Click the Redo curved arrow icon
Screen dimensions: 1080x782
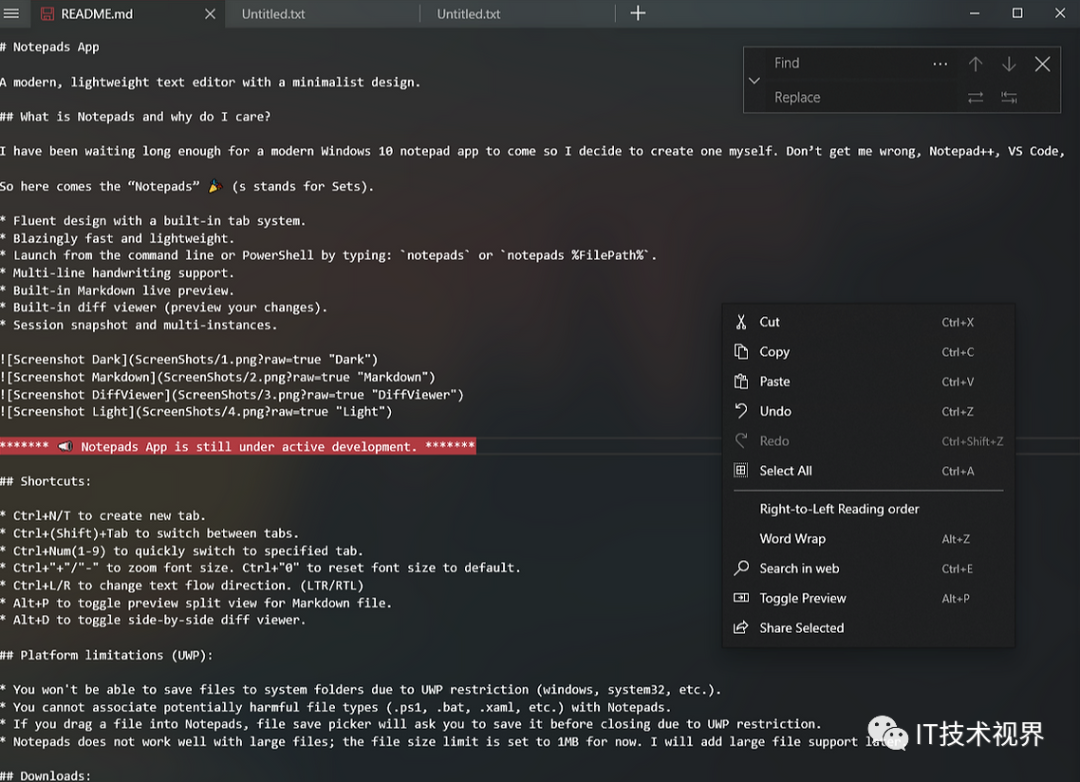point(741,440)
